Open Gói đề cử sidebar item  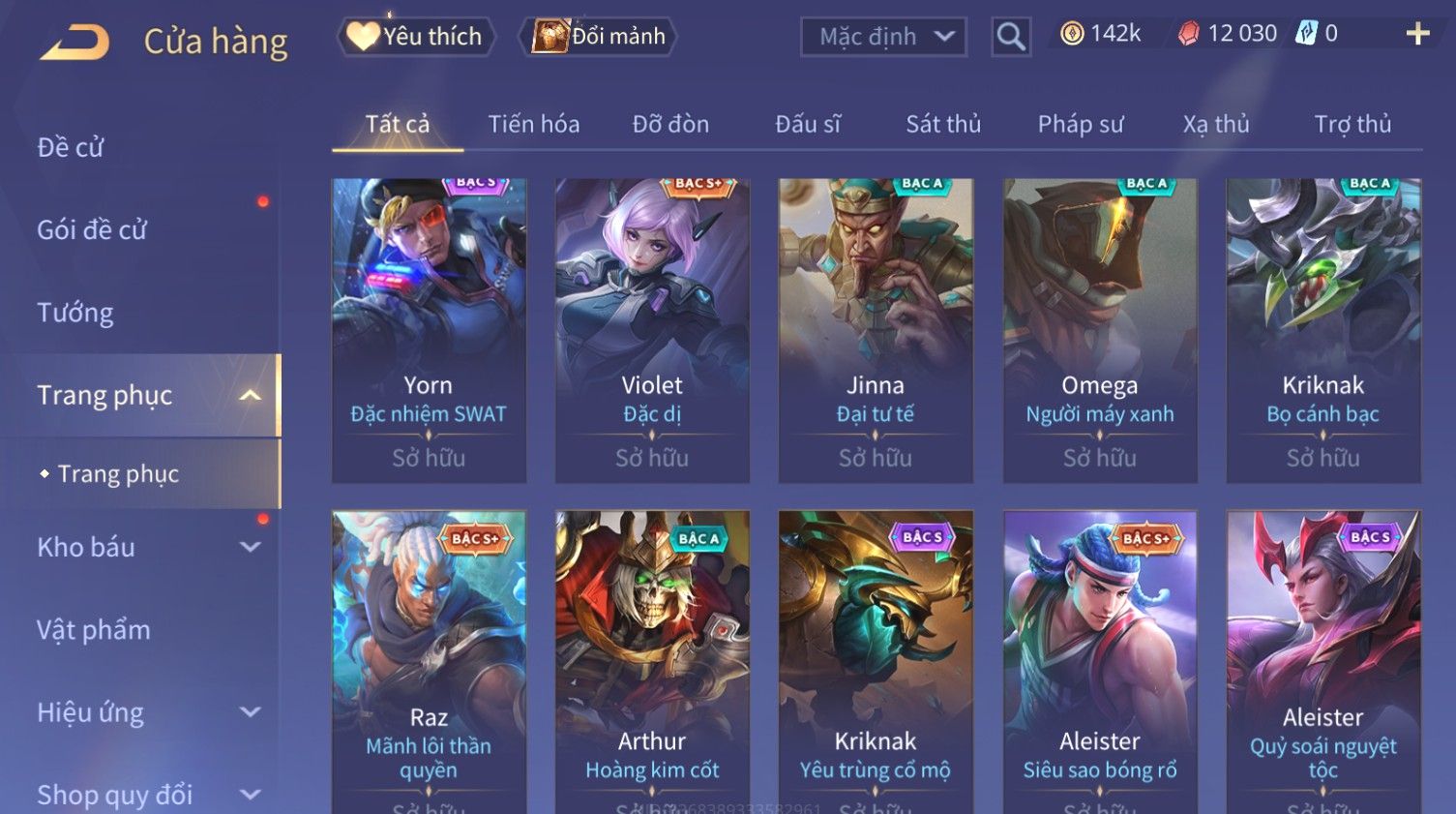click(x=92, y=230)
